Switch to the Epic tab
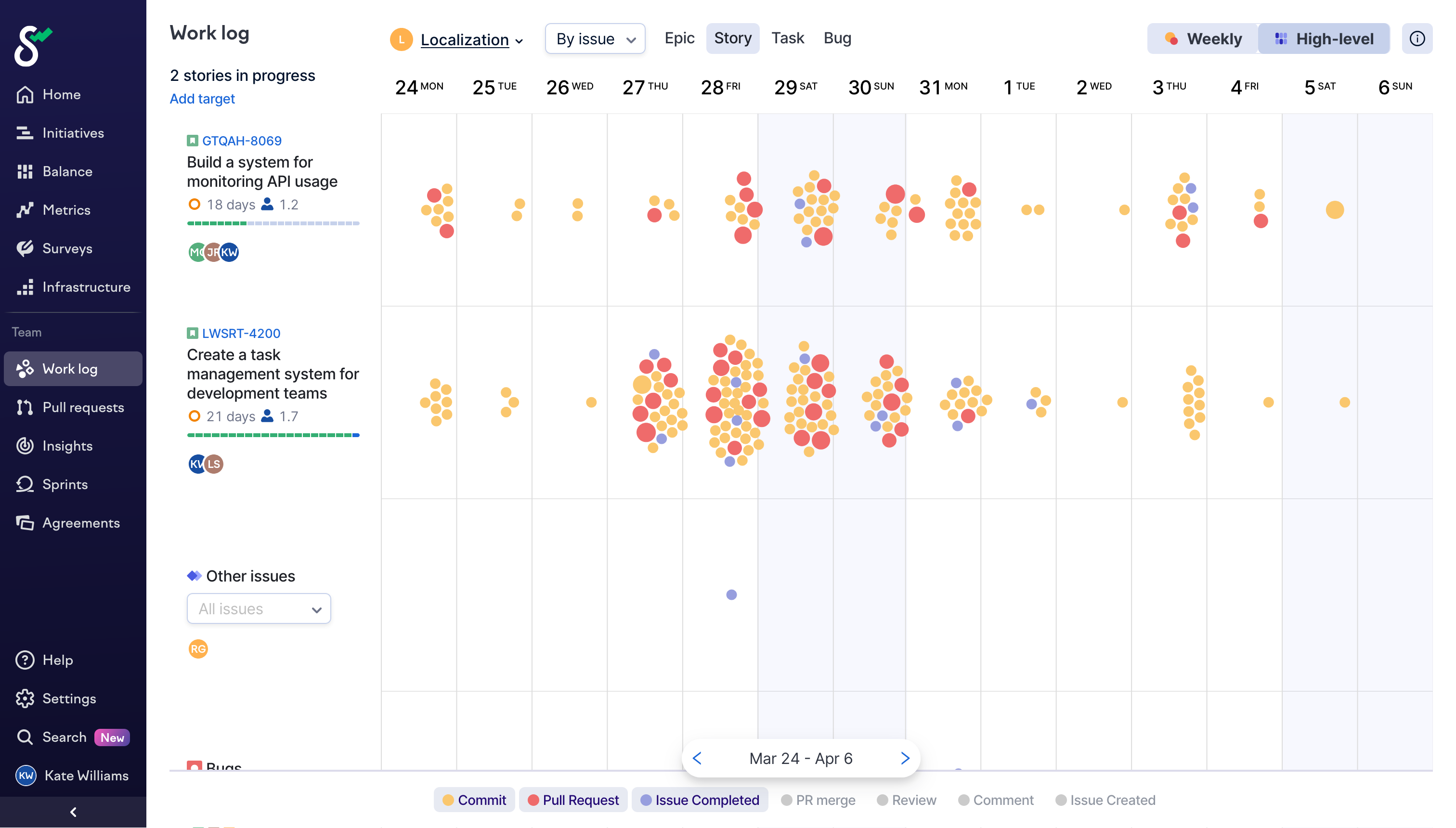The height and width of the screenshot is (828, 1456). [x=679, y=38]
